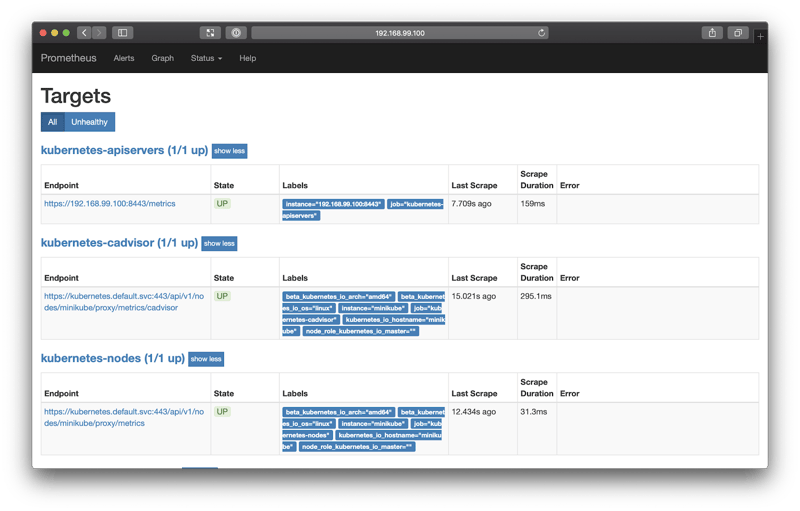Open the kubernetes-cadvisor (1/1 up) heading link
Image resolution: width=800 pixels, height=511 pixels.
point(119,243)
